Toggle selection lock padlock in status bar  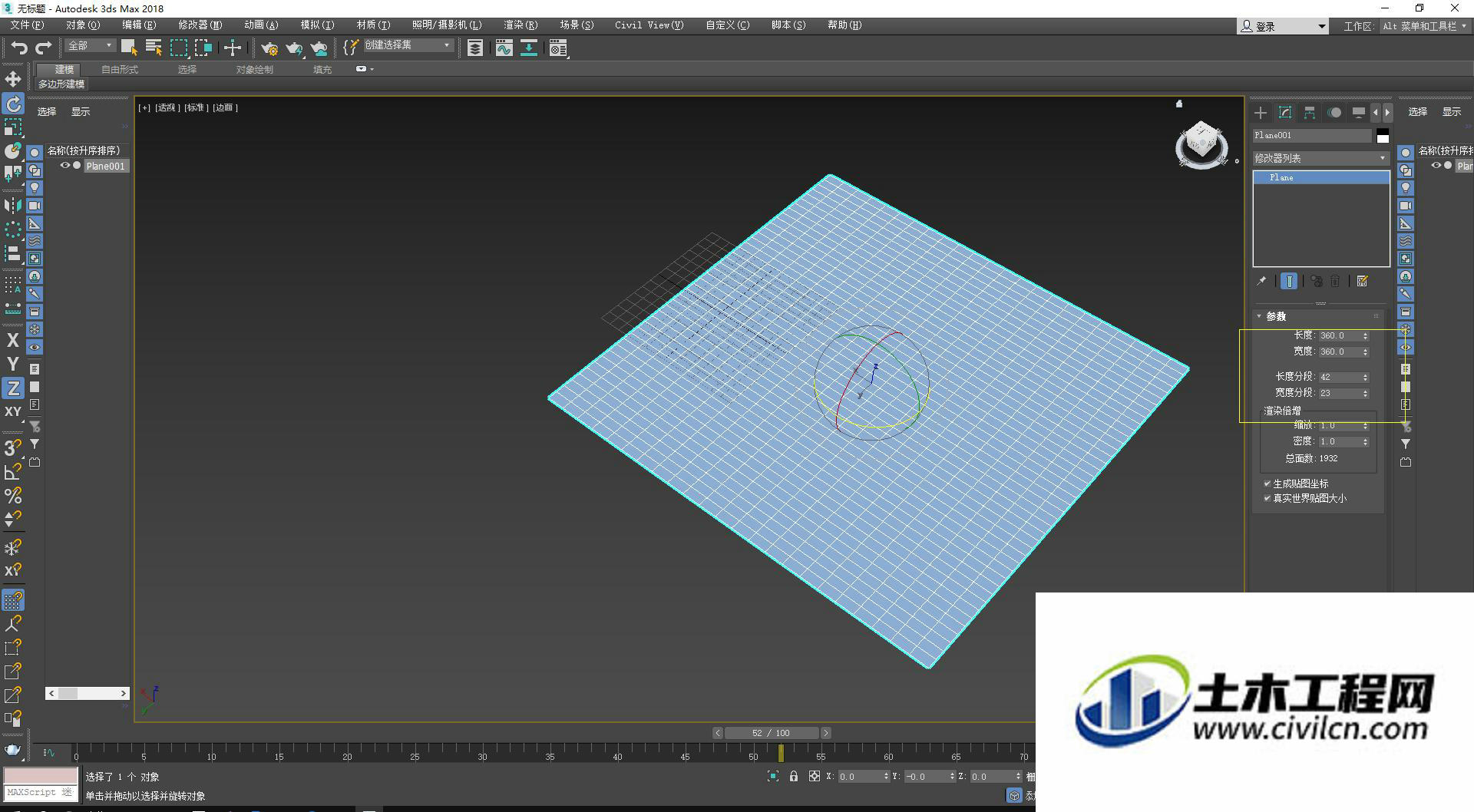(794, 777)
